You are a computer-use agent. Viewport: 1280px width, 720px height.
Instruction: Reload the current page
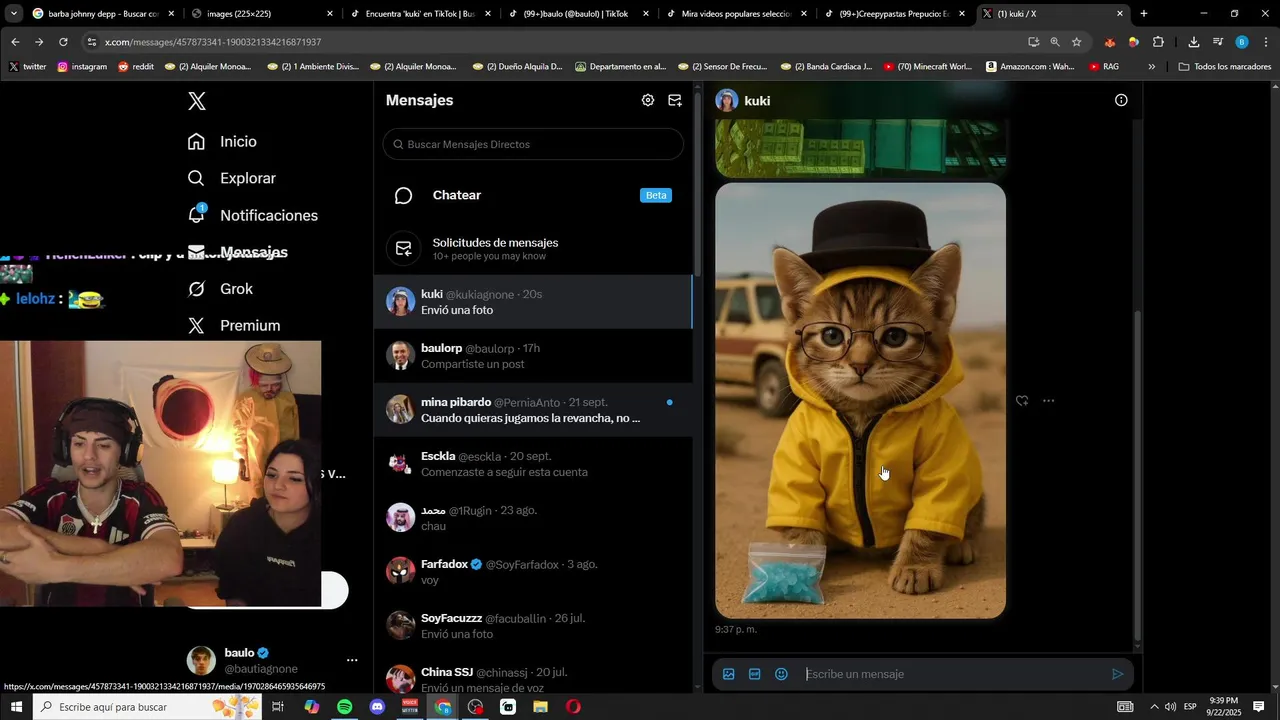coord(63,42)
